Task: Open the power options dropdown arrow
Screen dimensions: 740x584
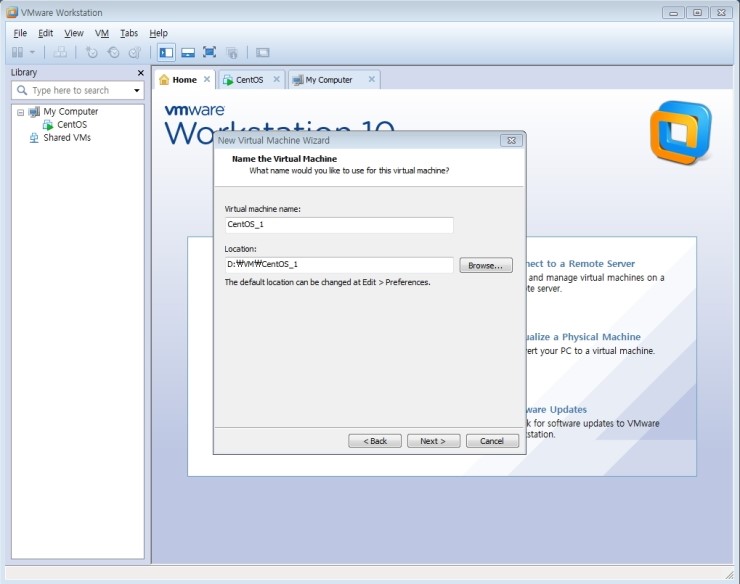Action: tap(32, 52)
